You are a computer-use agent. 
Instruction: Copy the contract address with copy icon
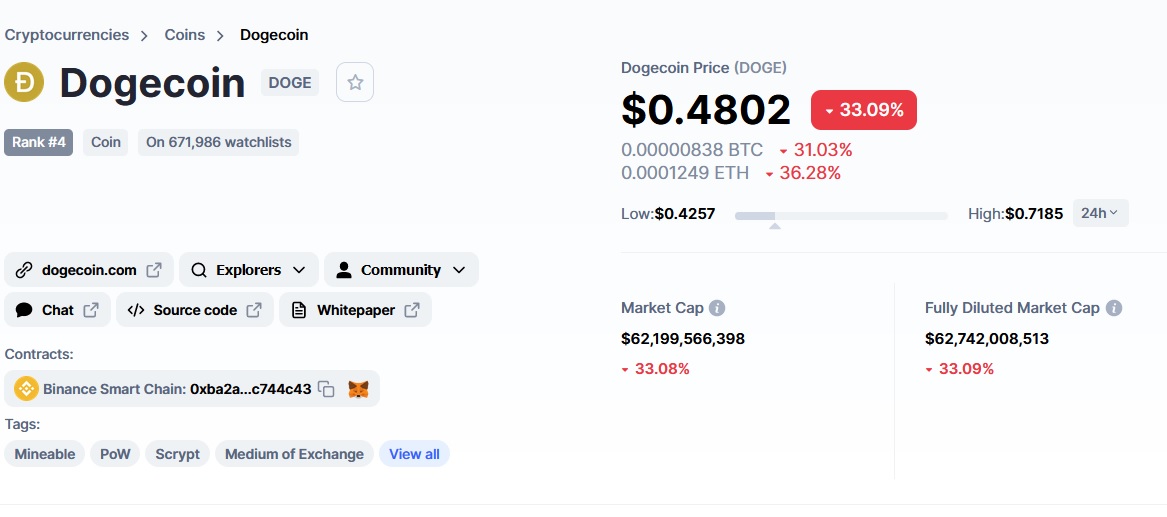[326, 388]
